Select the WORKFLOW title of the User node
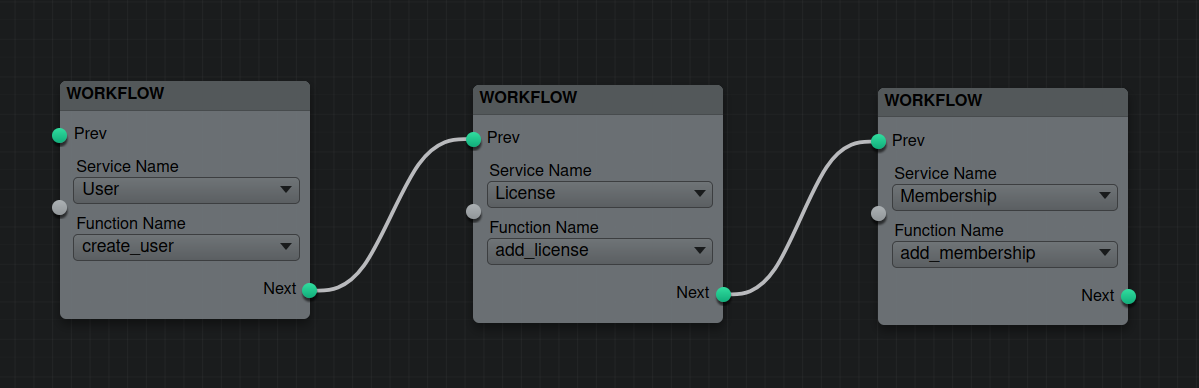This screenshot has width=1199, height=388. tap(115, 94)
